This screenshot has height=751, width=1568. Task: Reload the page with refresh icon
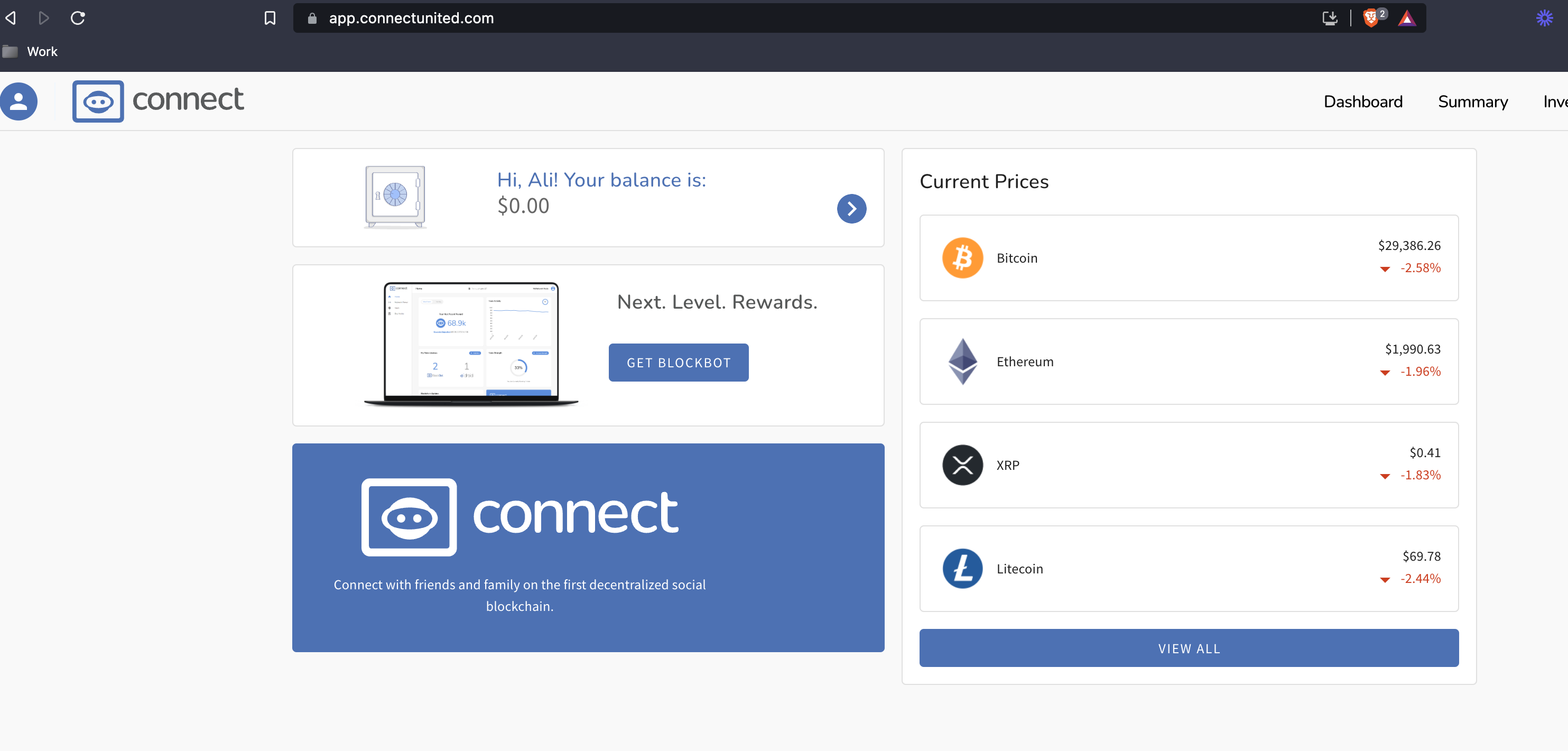coord(78,17)
